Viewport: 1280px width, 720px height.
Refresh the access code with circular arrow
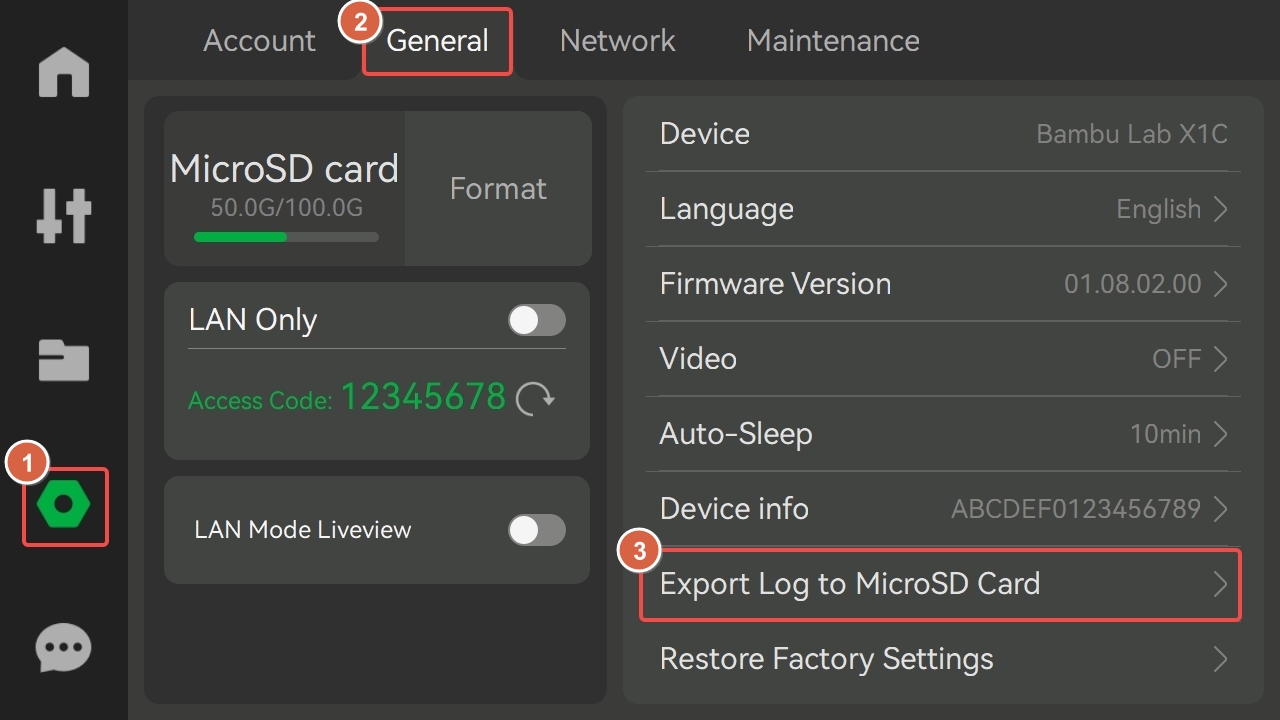point(536,399)
